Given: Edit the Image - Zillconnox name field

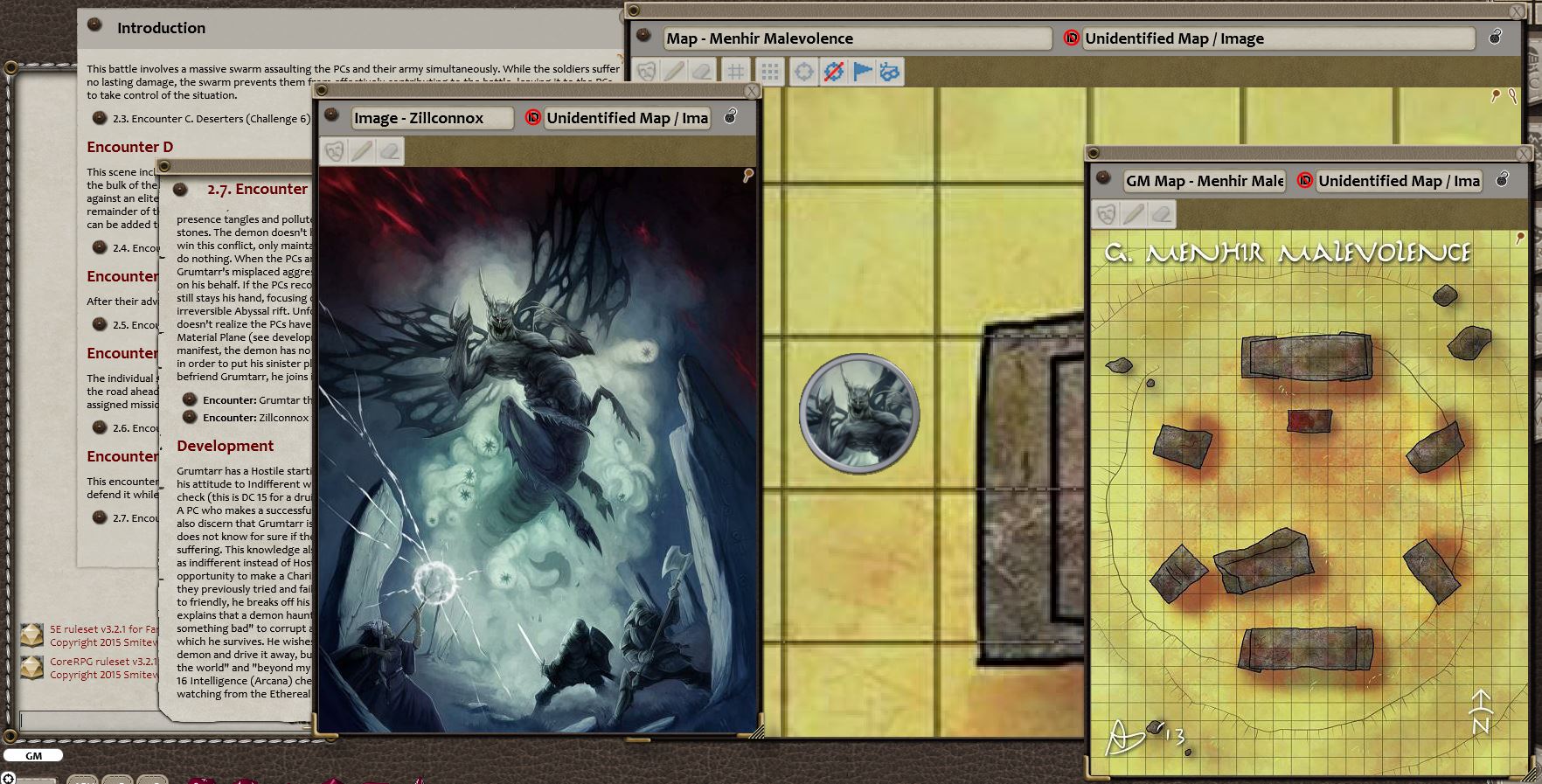Looking at the screenshot, I should [x=432, y=118].
